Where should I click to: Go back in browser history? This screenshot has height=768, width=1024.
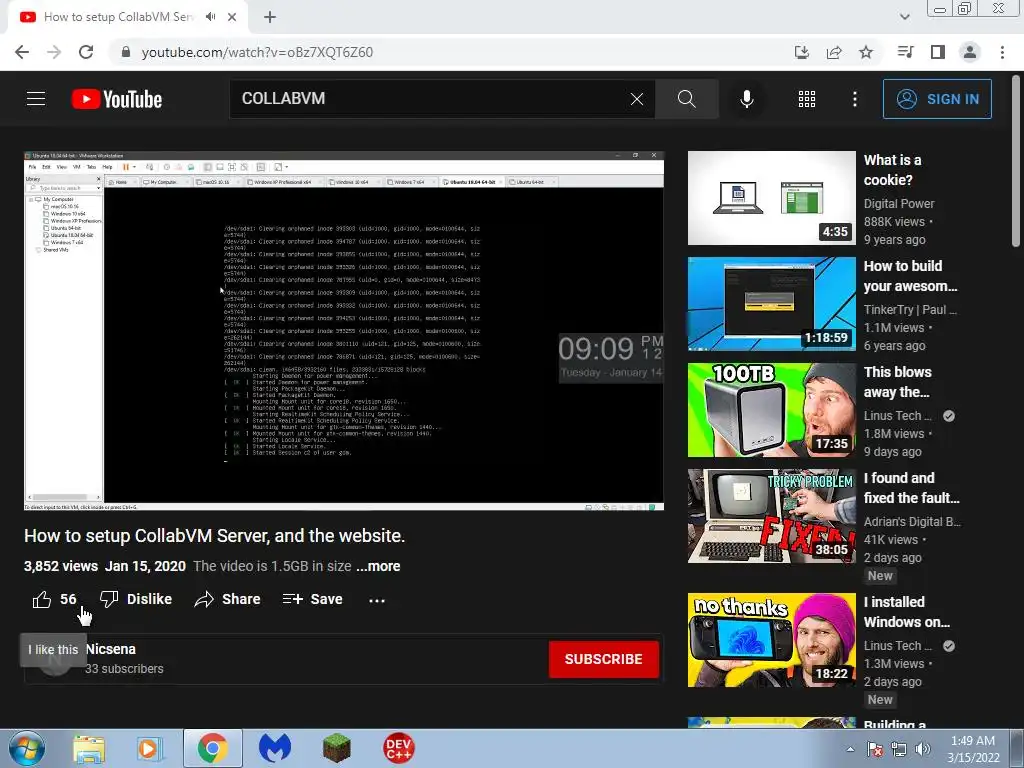[22, 52]
